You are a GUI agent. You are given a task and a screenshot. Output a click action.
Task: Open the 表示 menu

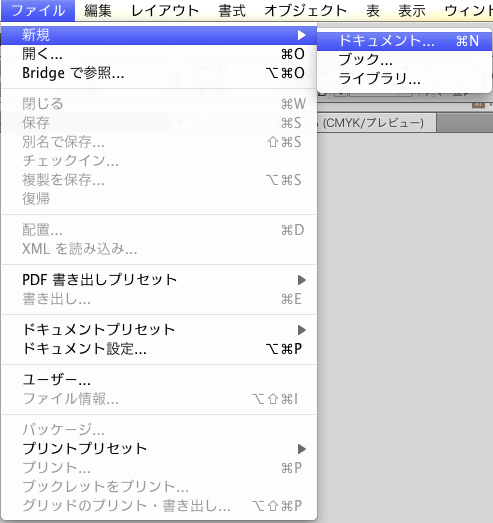[x=412, y=11]
